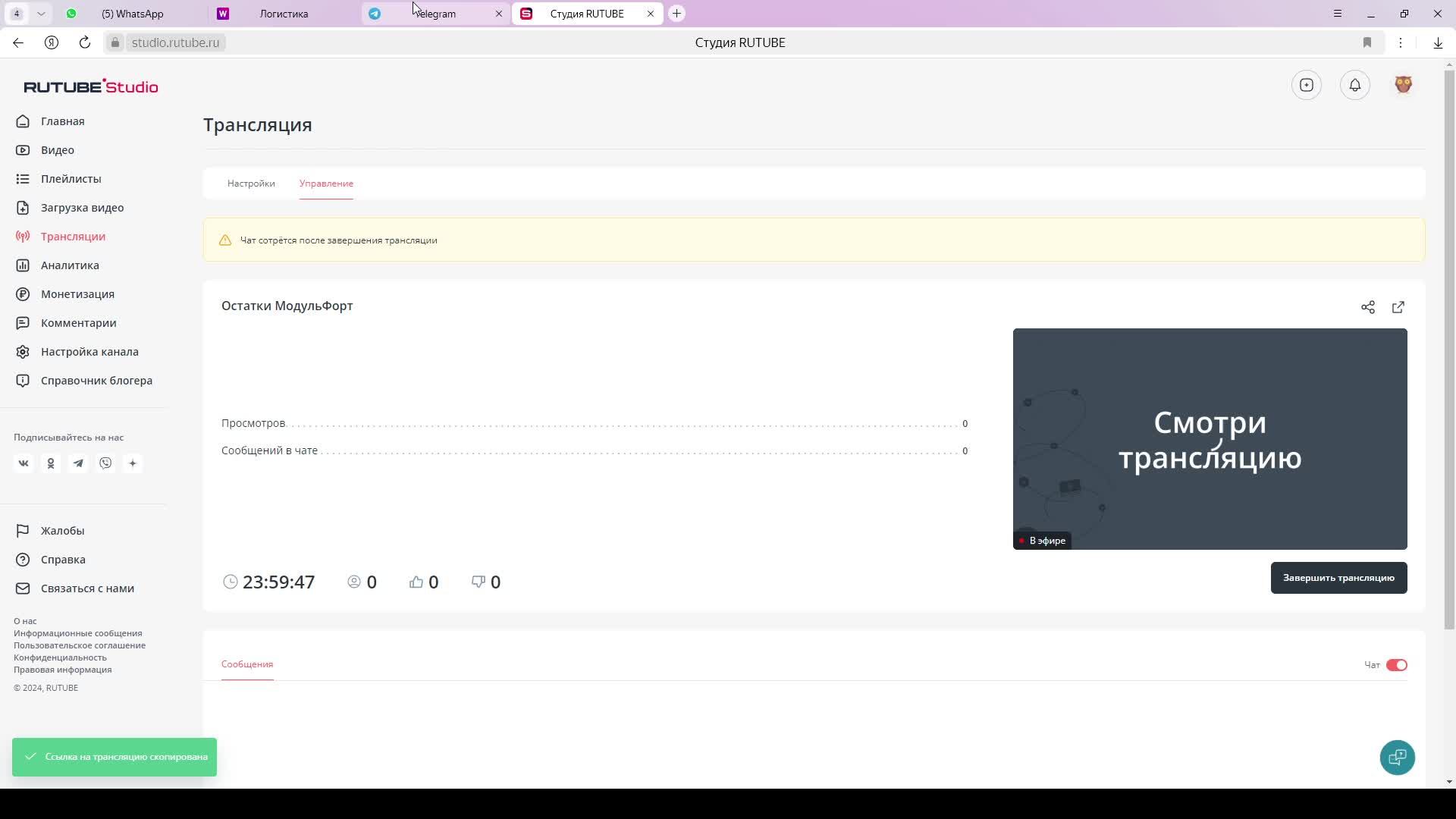
Task: Expand the browser tab list chevron
Action: click(x=41, y=14)
